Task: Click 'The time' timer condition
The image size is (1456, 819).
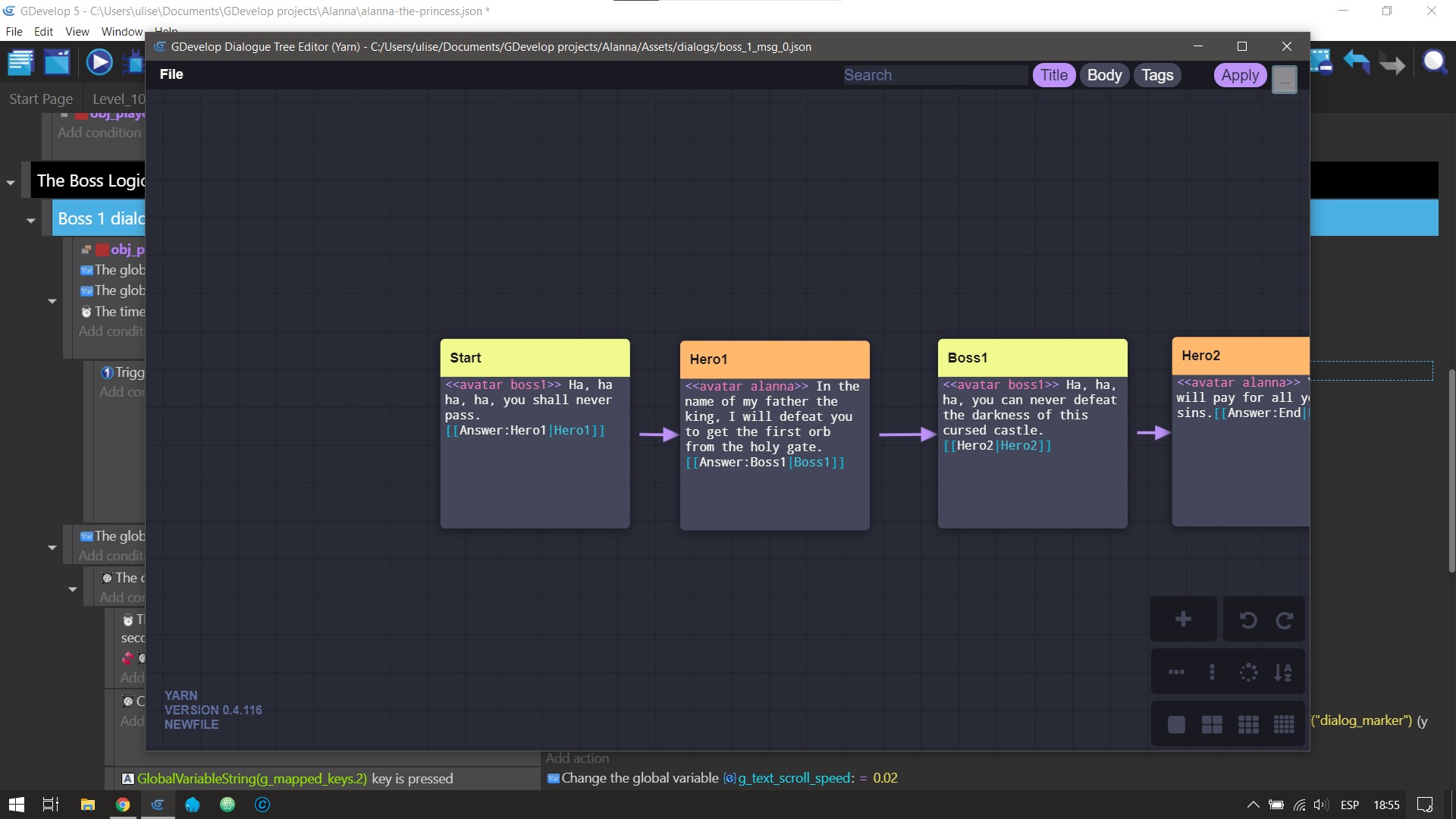Action: [x=113, y=312]
